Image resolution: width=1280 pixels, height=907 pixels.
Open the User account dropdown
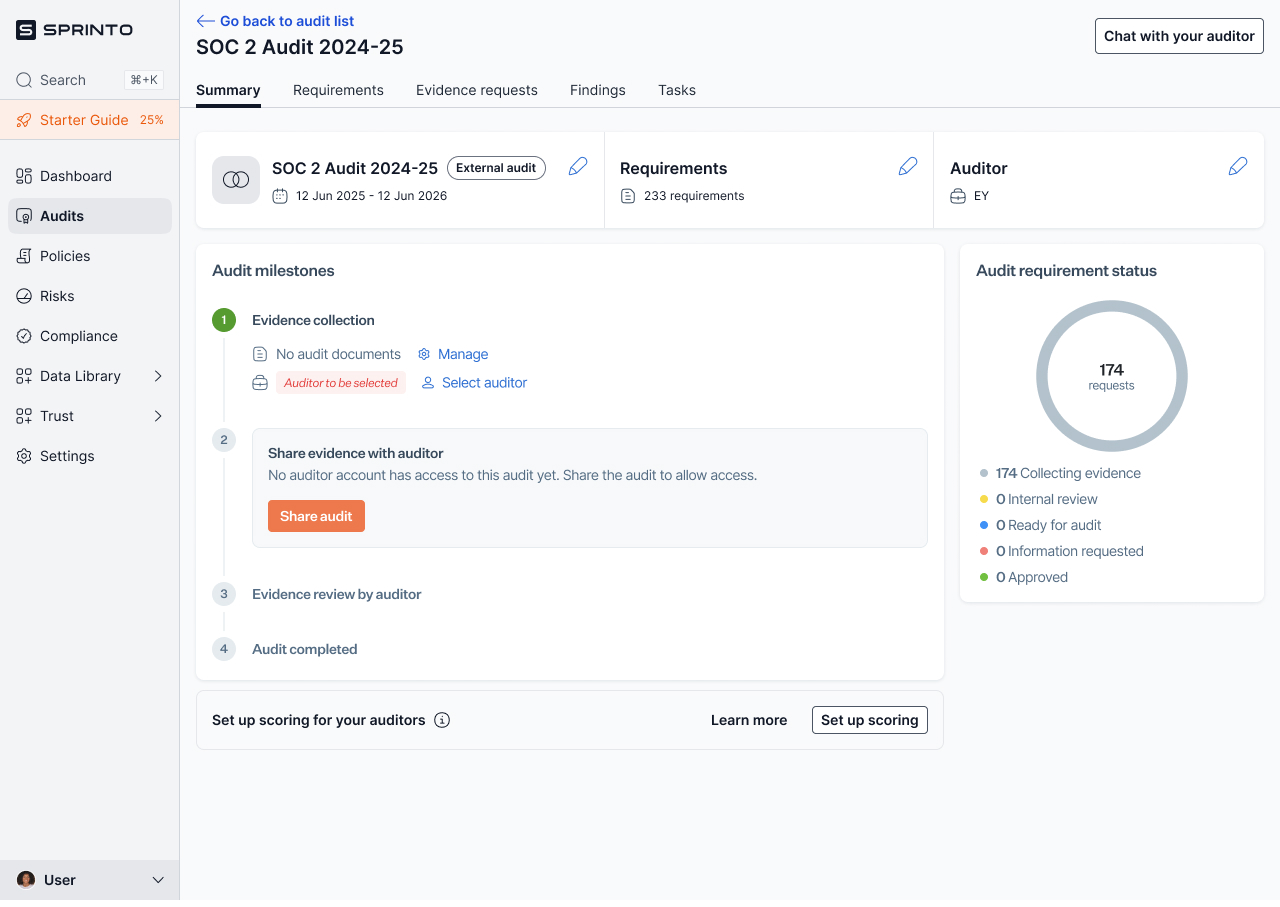coord(157,880)
